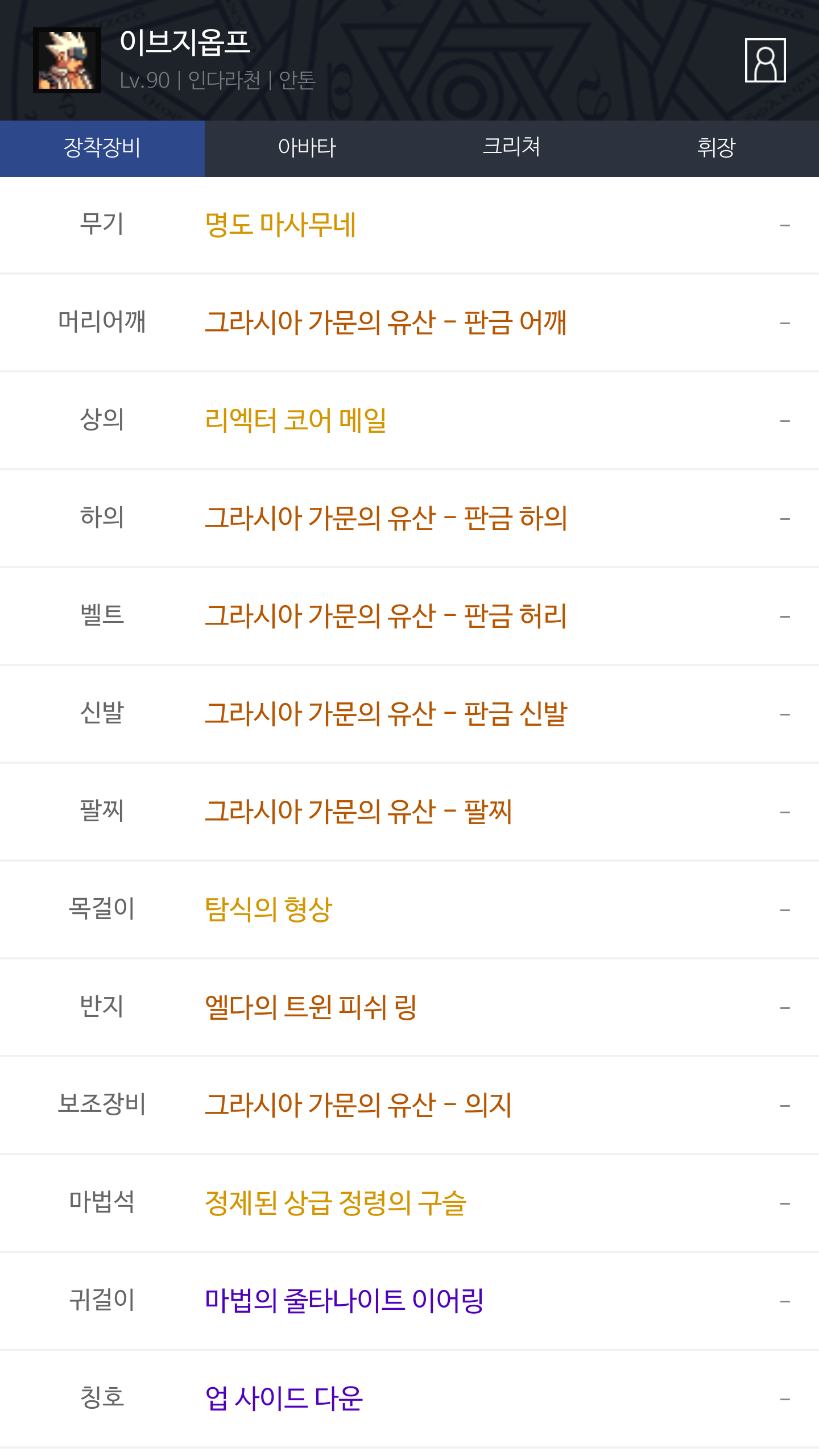Select the 업 사이드 다운 title item
Screen dimensions: 819x1456
click(284, 1399)
